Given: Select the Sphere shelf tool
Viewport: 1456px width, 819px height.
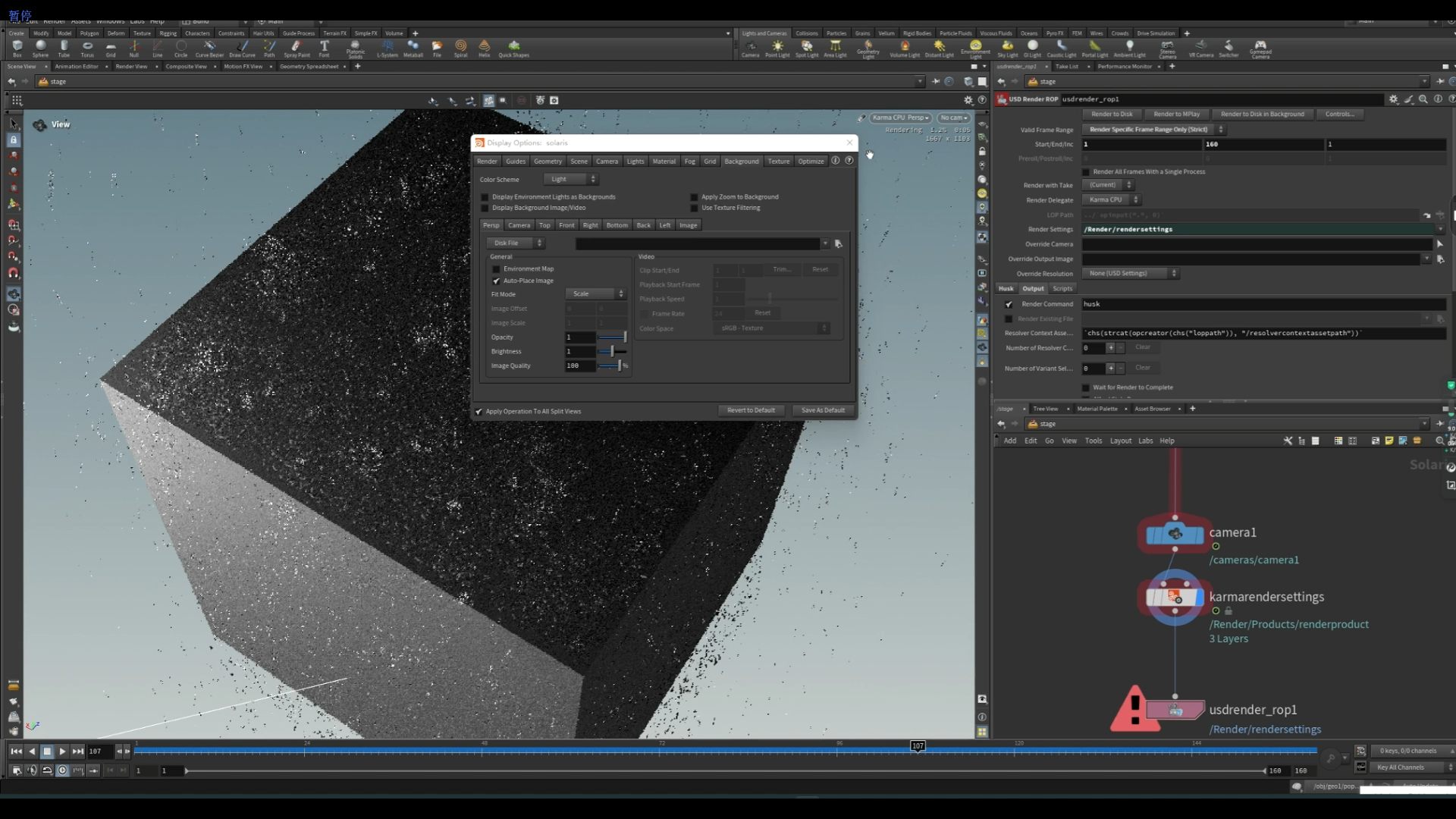Looking at the screenshot, I should pyautogui.click(x=40, y=48).
